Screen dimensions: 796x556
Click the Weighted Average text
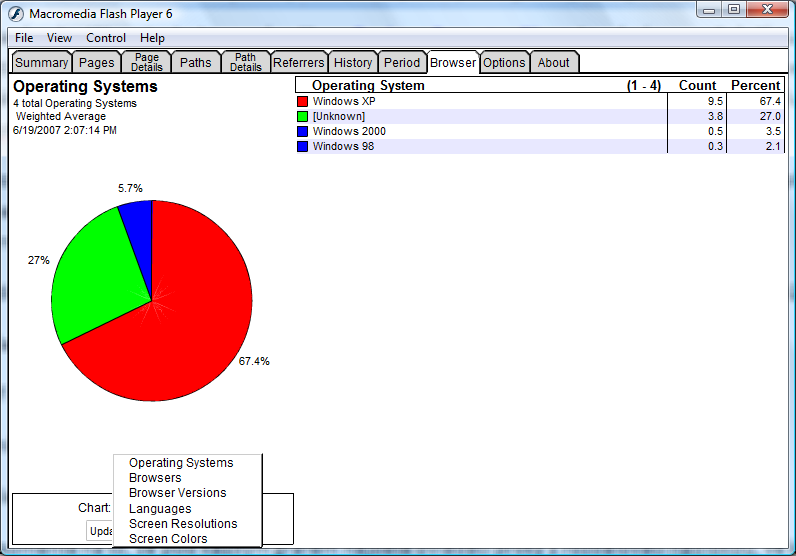pos(61,116)
